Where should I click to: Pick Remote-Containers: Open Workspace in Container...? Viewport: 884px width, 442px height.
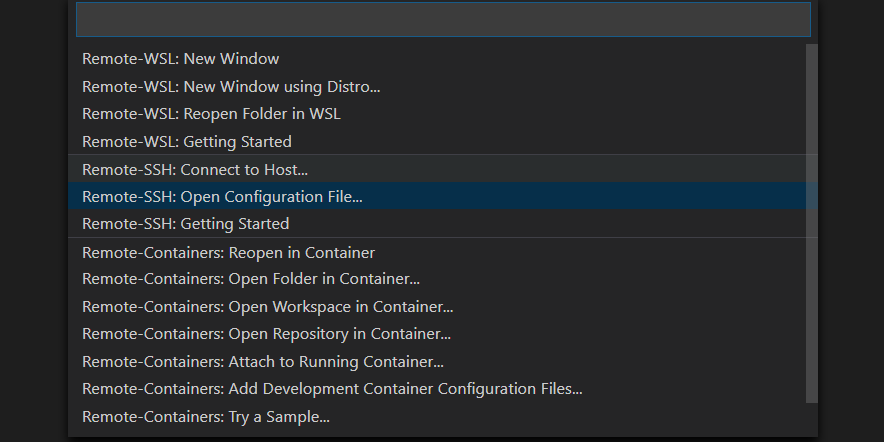[443, 307]
